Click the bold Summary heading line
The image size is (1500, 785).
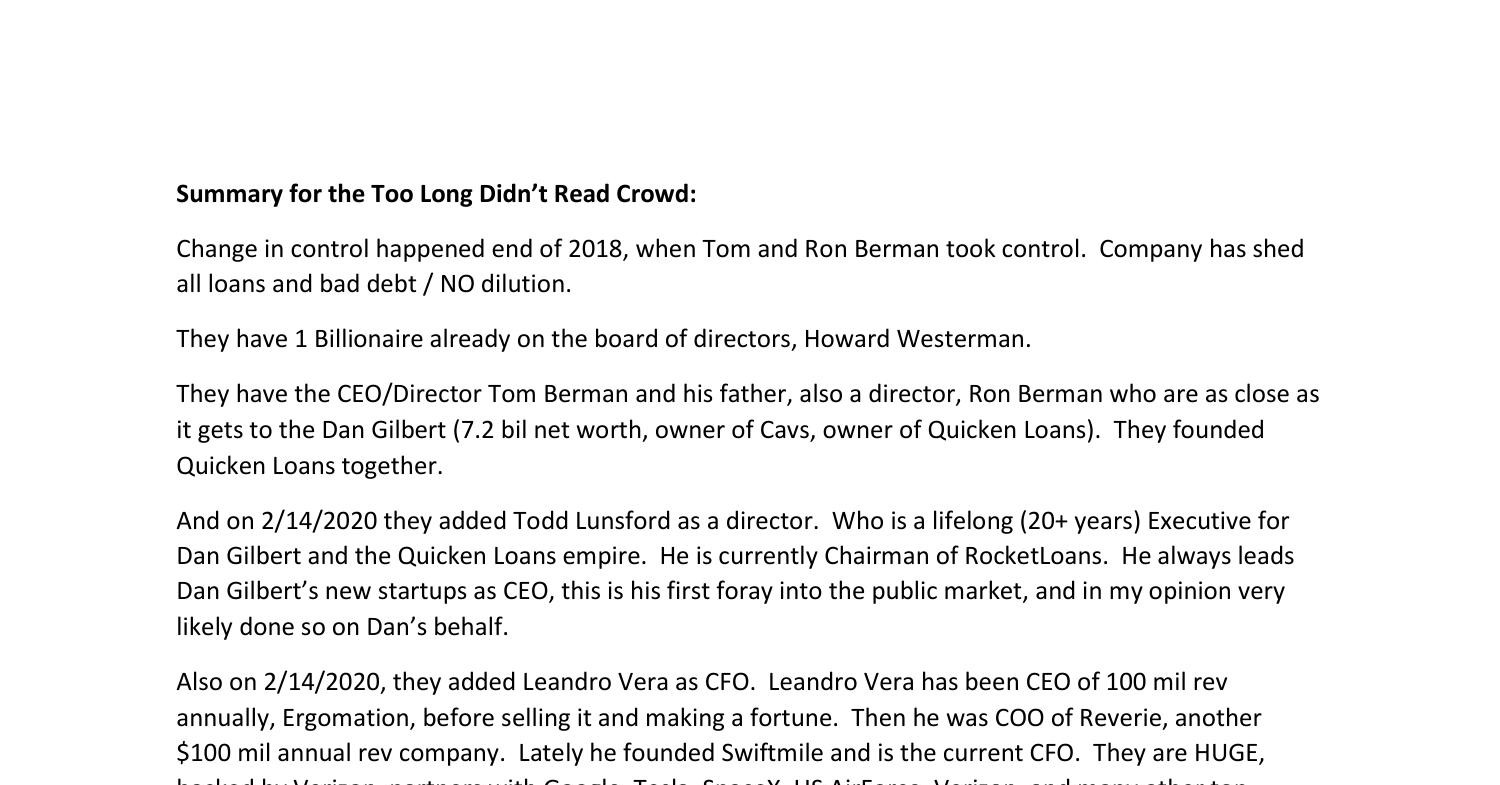[x=436, y=194]
